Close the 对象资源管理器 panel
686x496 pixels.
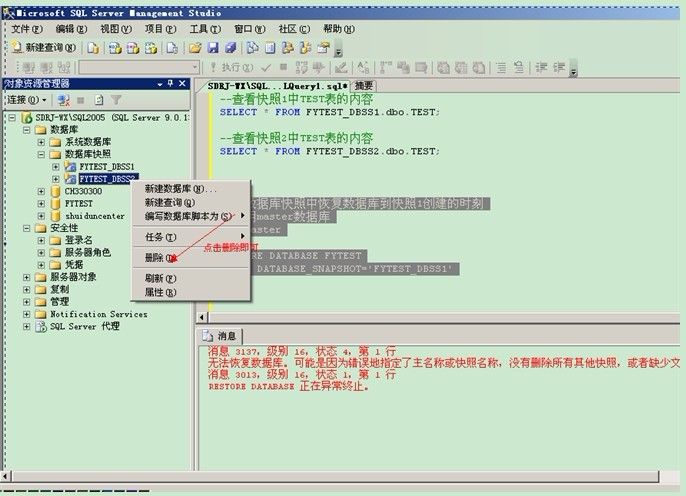182,84
